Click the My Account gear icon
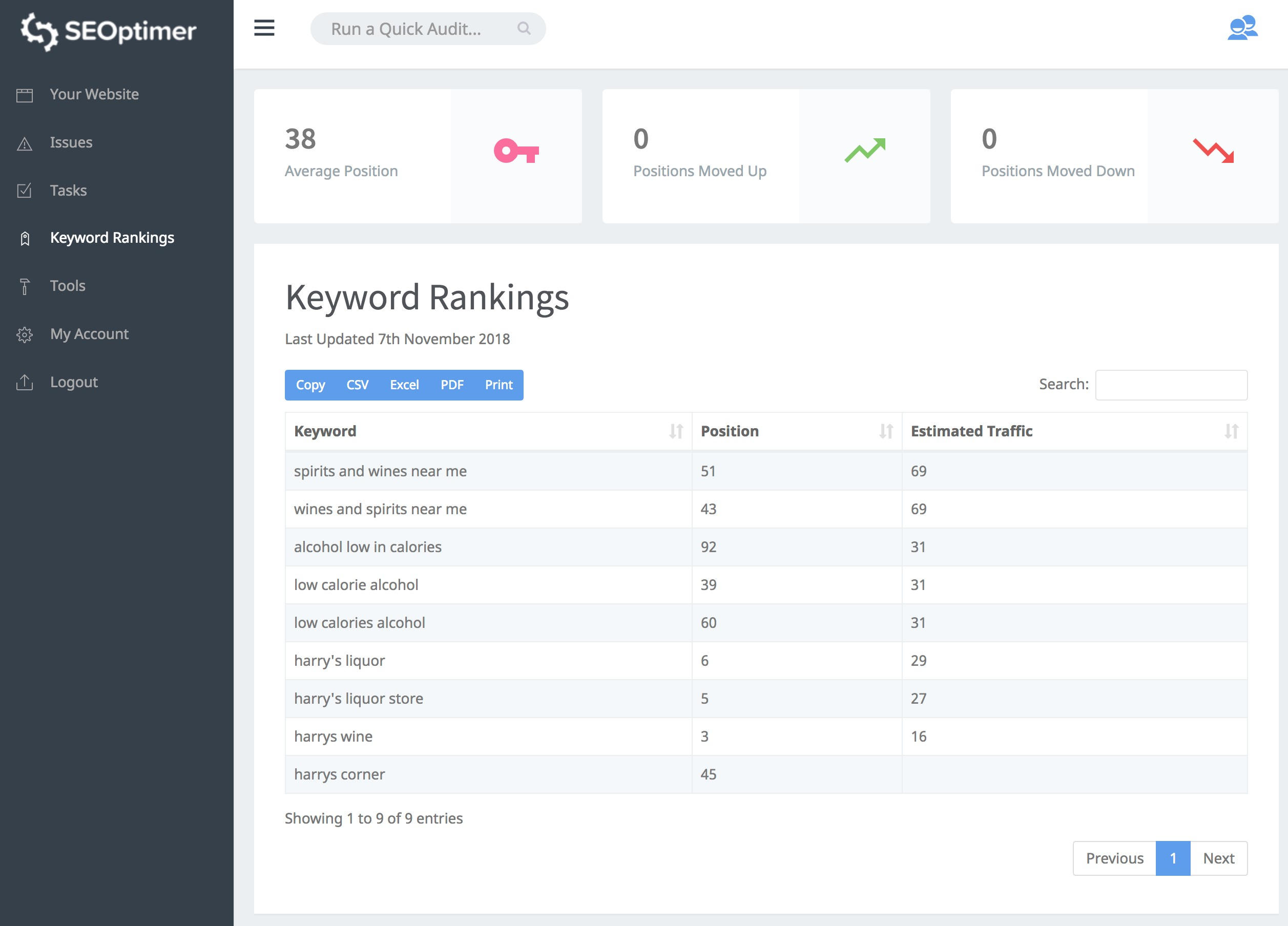Viewport: 1288px width, 926px height. coord(25,334)
